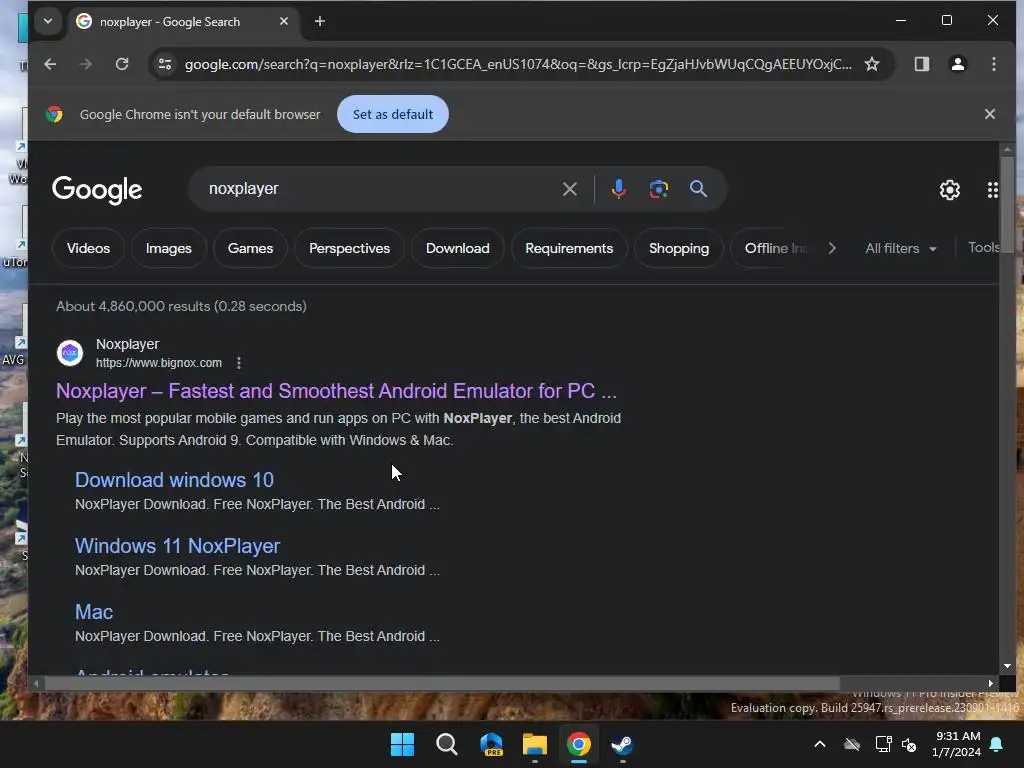Open the tab search dropdown arrow
1024x768 pixels.
pyautogui.click(x=48, y=21)
